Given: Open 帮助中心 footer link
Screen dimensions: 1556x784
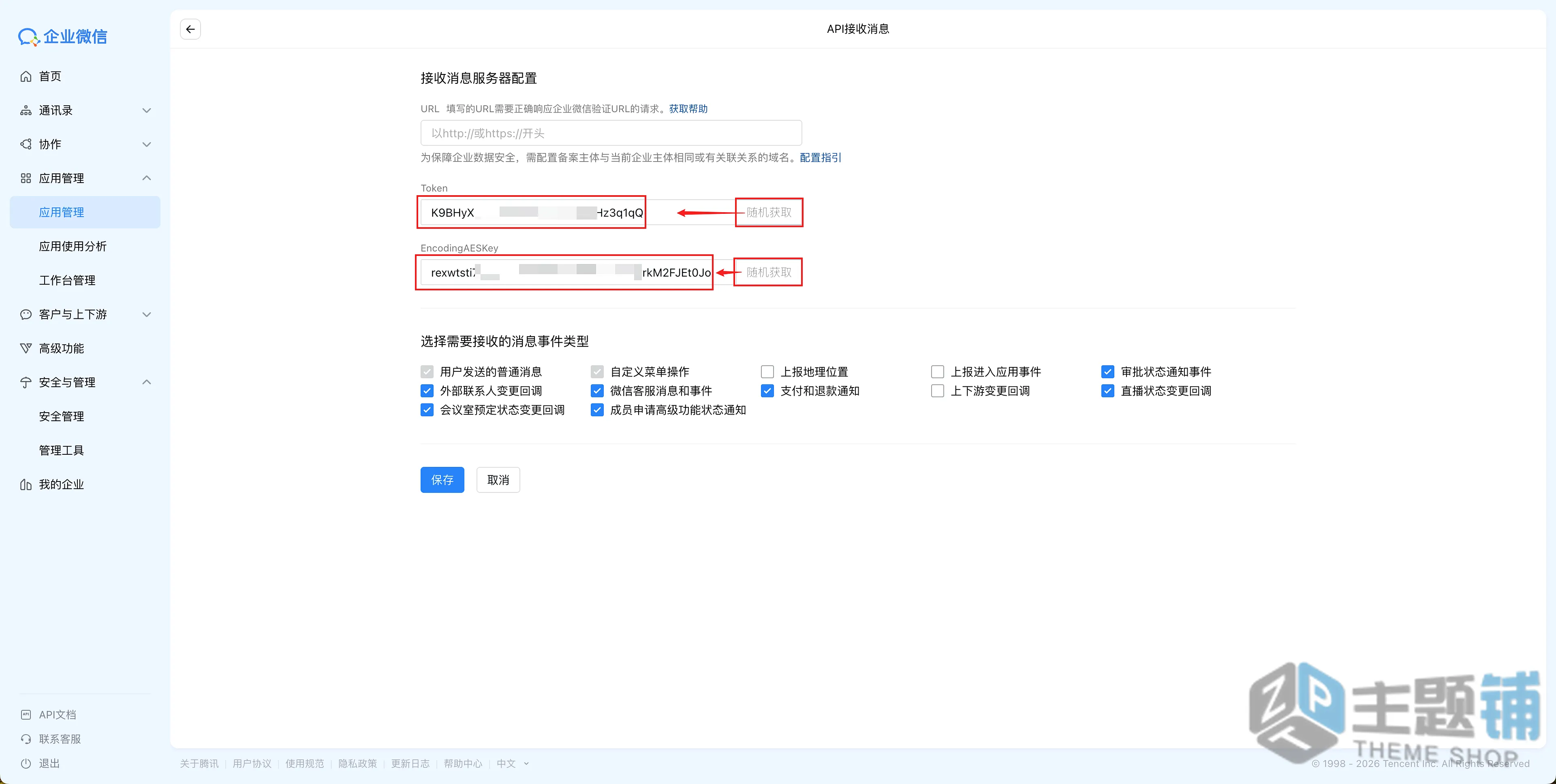Looking at the screenshot, I should pos(463,763).
